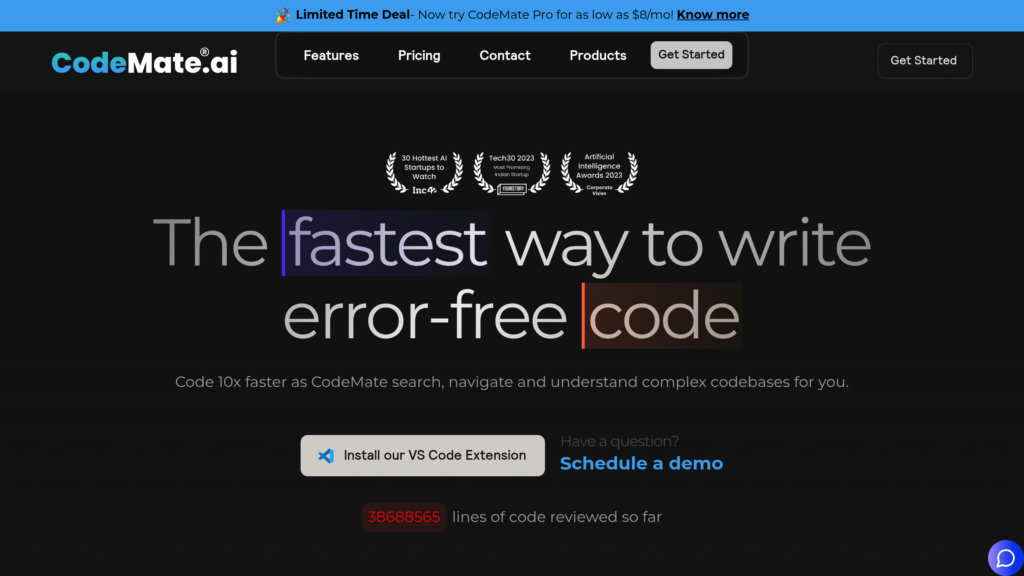Open the Artificial Intelligence Awards 2023 badge
The height and width of the screenshot is (576, 1024).
pyautogui.click(x=599, y=173)
